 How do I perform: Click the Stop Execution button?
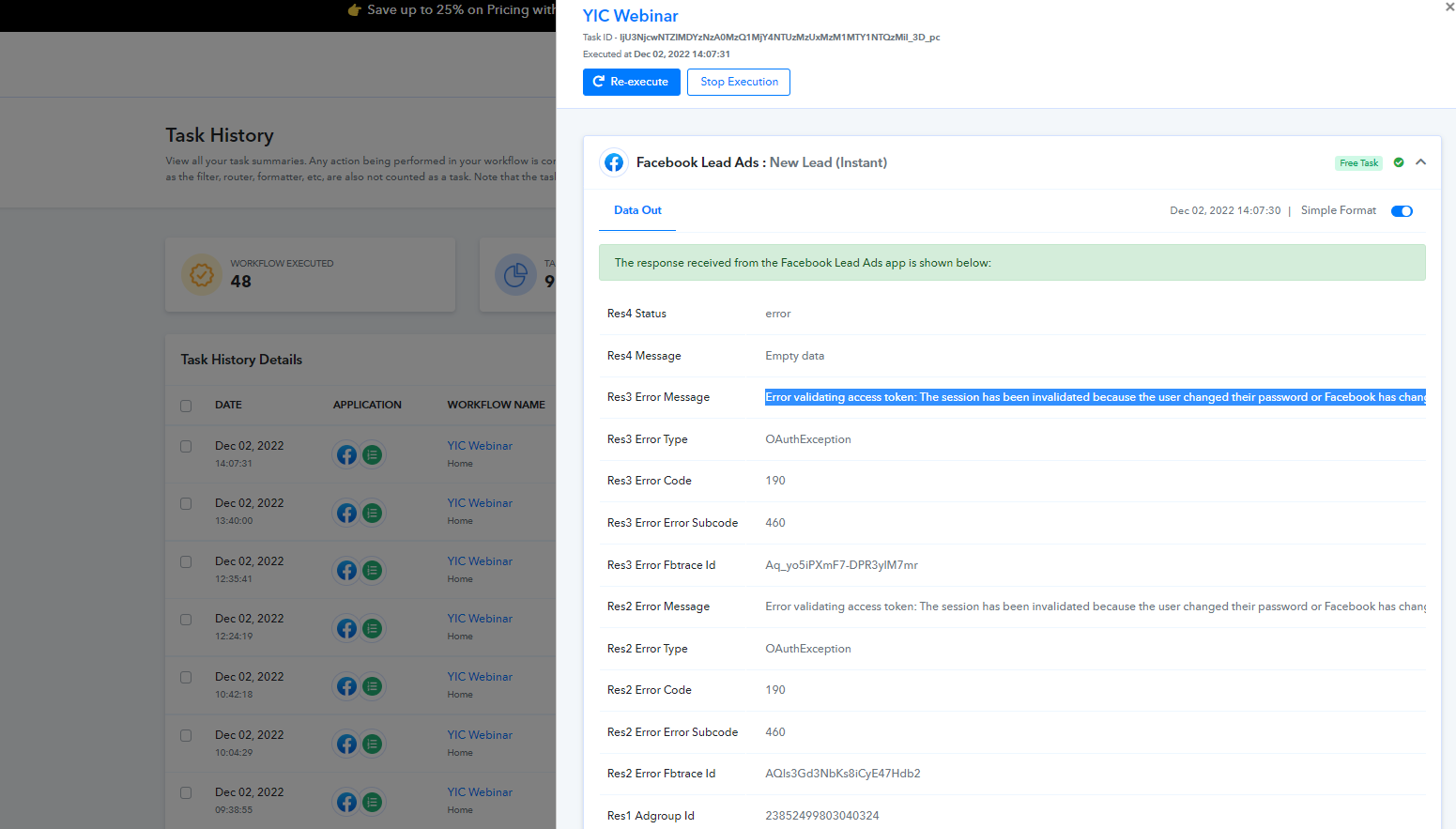(739, 82)
